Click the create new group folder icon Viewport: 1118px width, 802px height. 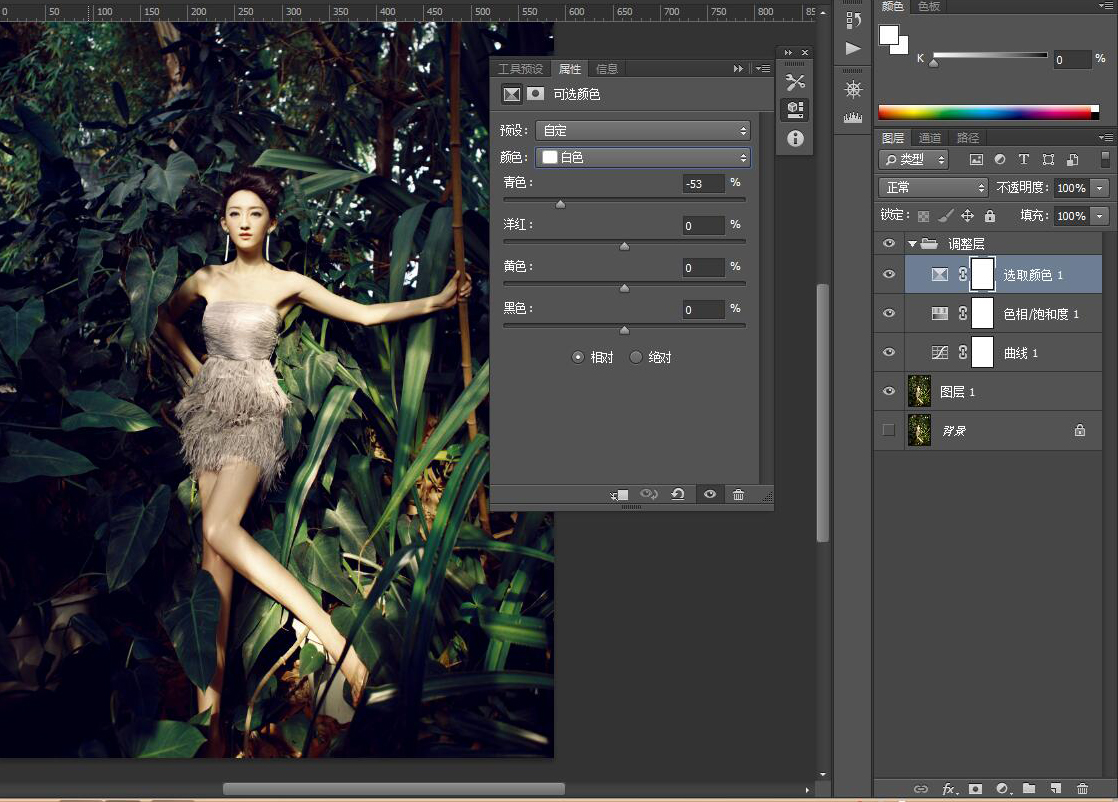click(1028, 789)
